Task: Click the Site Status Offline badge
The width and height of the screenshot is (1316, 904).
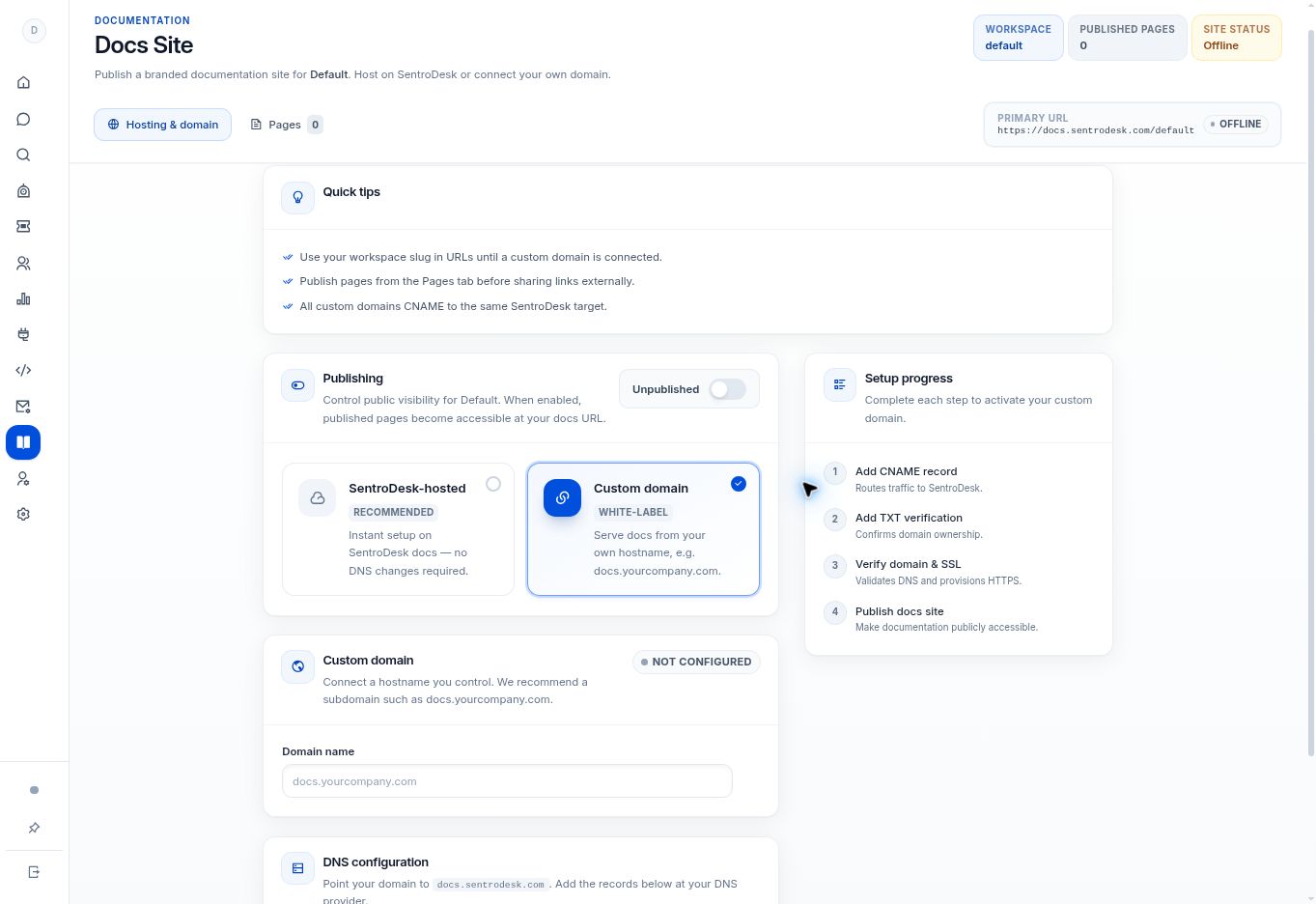Action: click(1237, 38)
